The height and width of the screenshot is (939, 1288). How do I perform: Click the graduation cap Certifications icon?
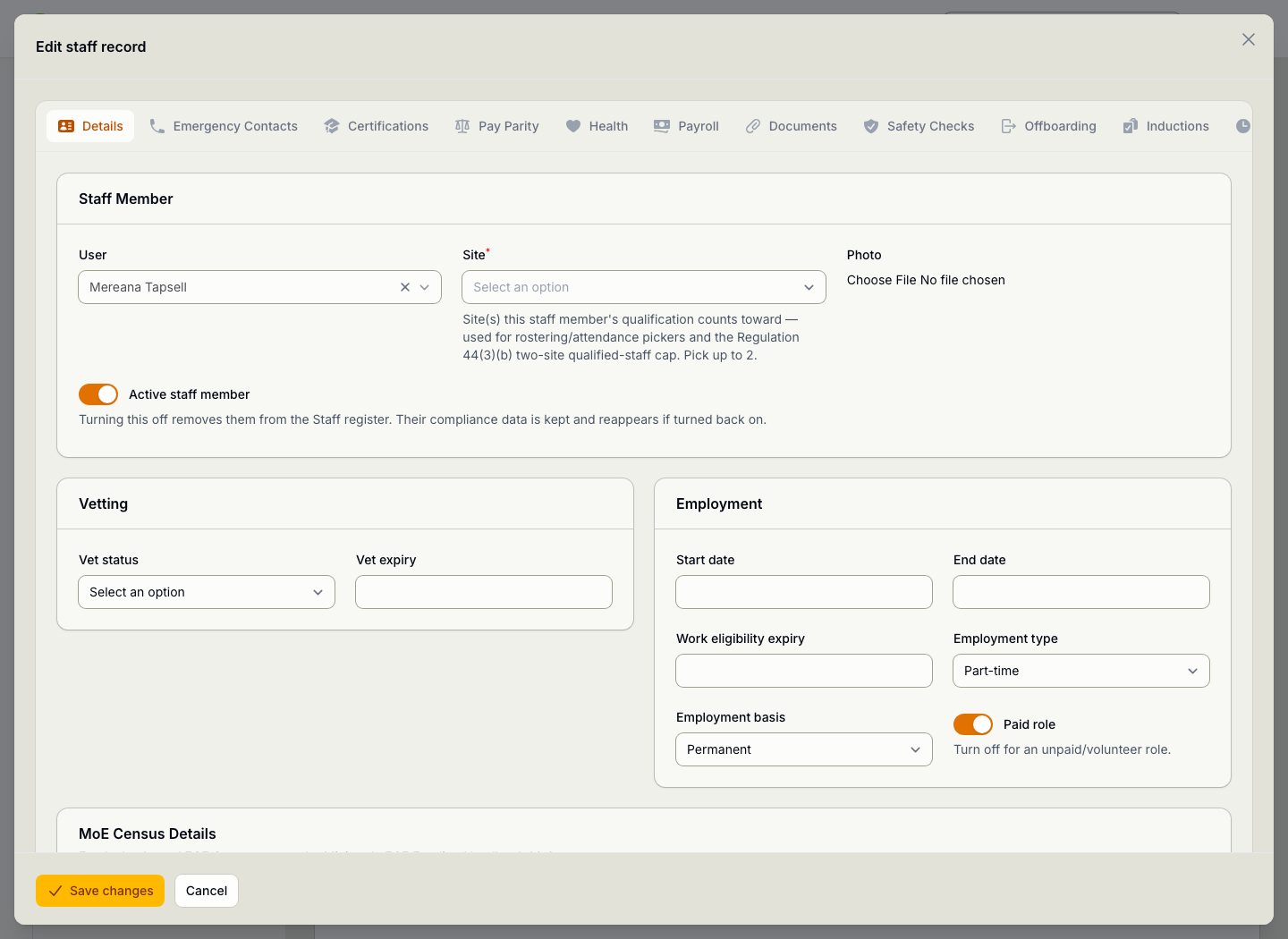pyautogui.click(x=332, y=126)
